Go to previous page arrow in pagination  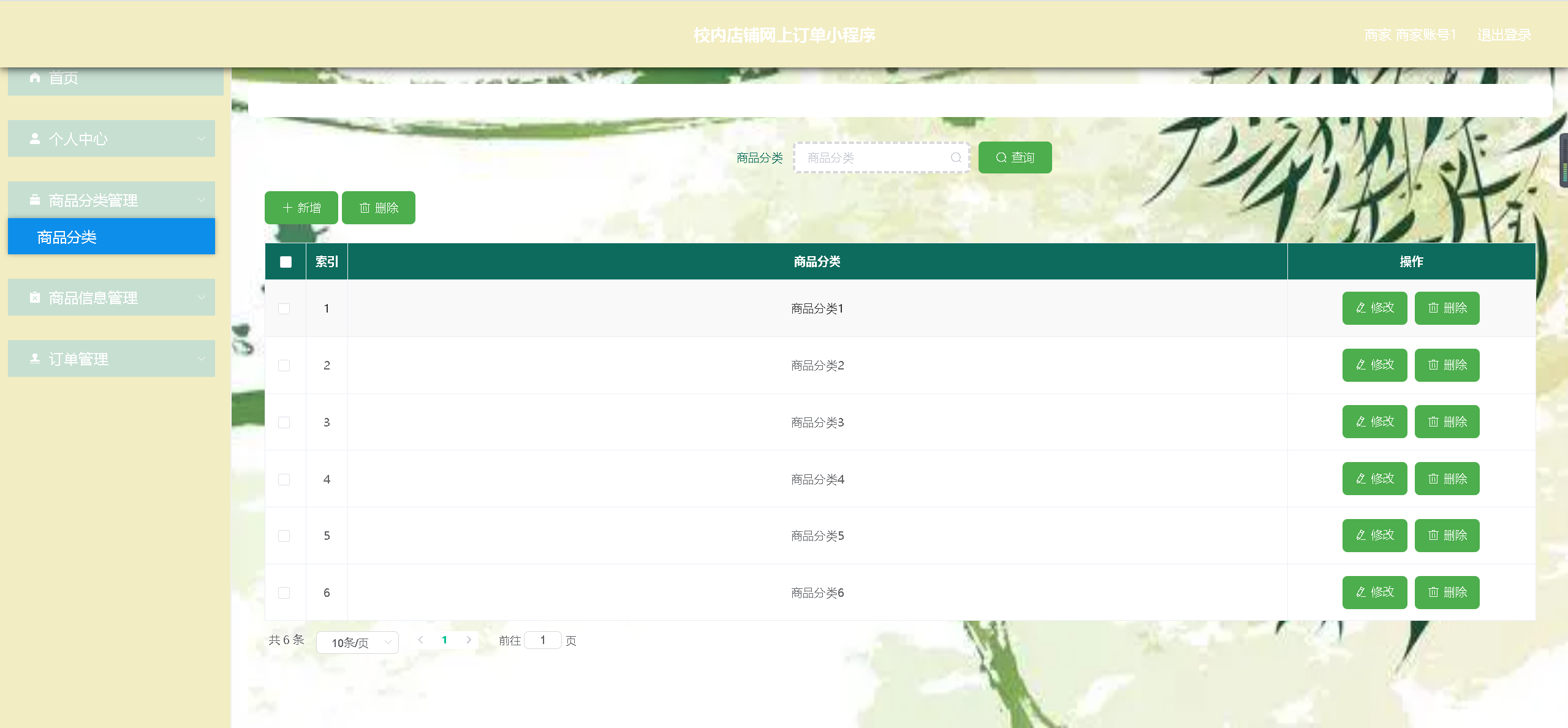click(x=421, y=640)
